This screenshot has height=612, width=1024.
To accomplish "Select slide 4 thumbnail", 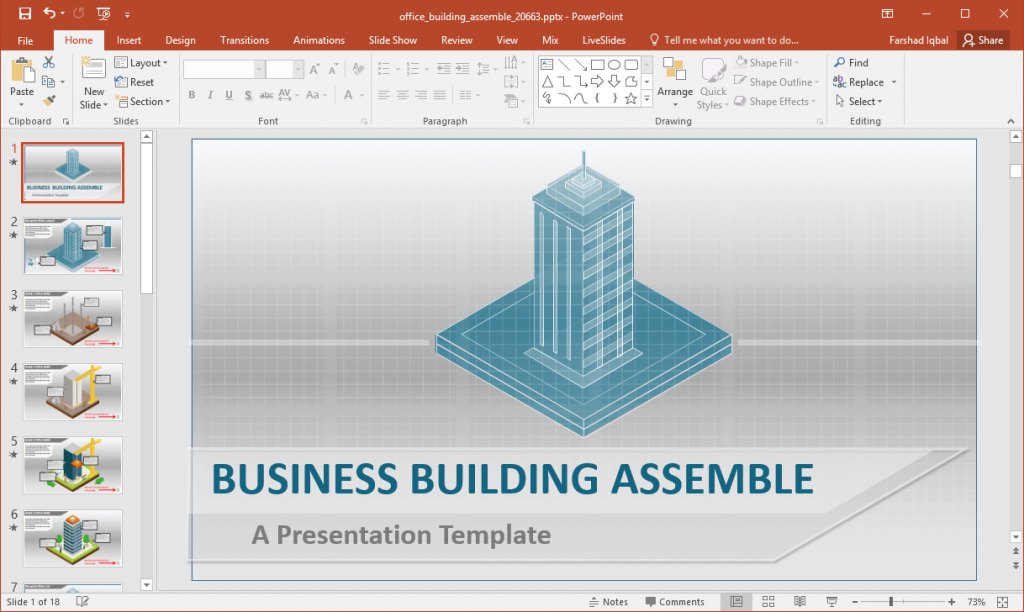I will point(71,392).
